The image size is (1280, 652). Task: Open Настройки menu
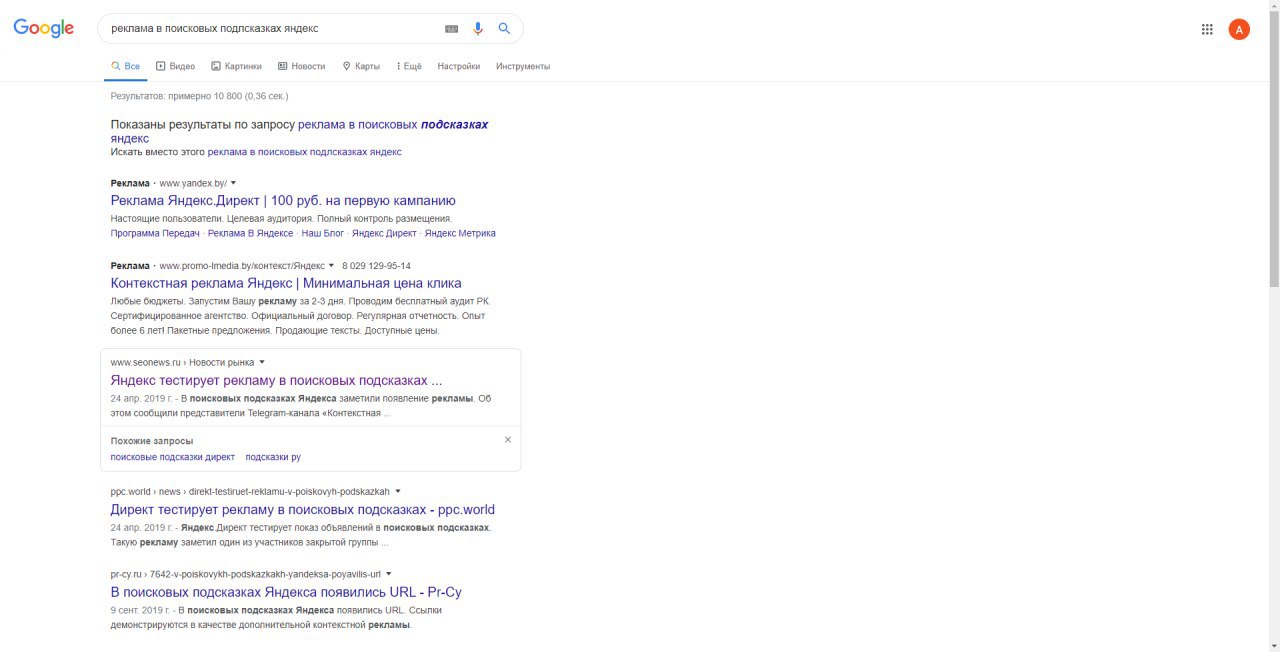pyautogui.click(x=459, y=66)
